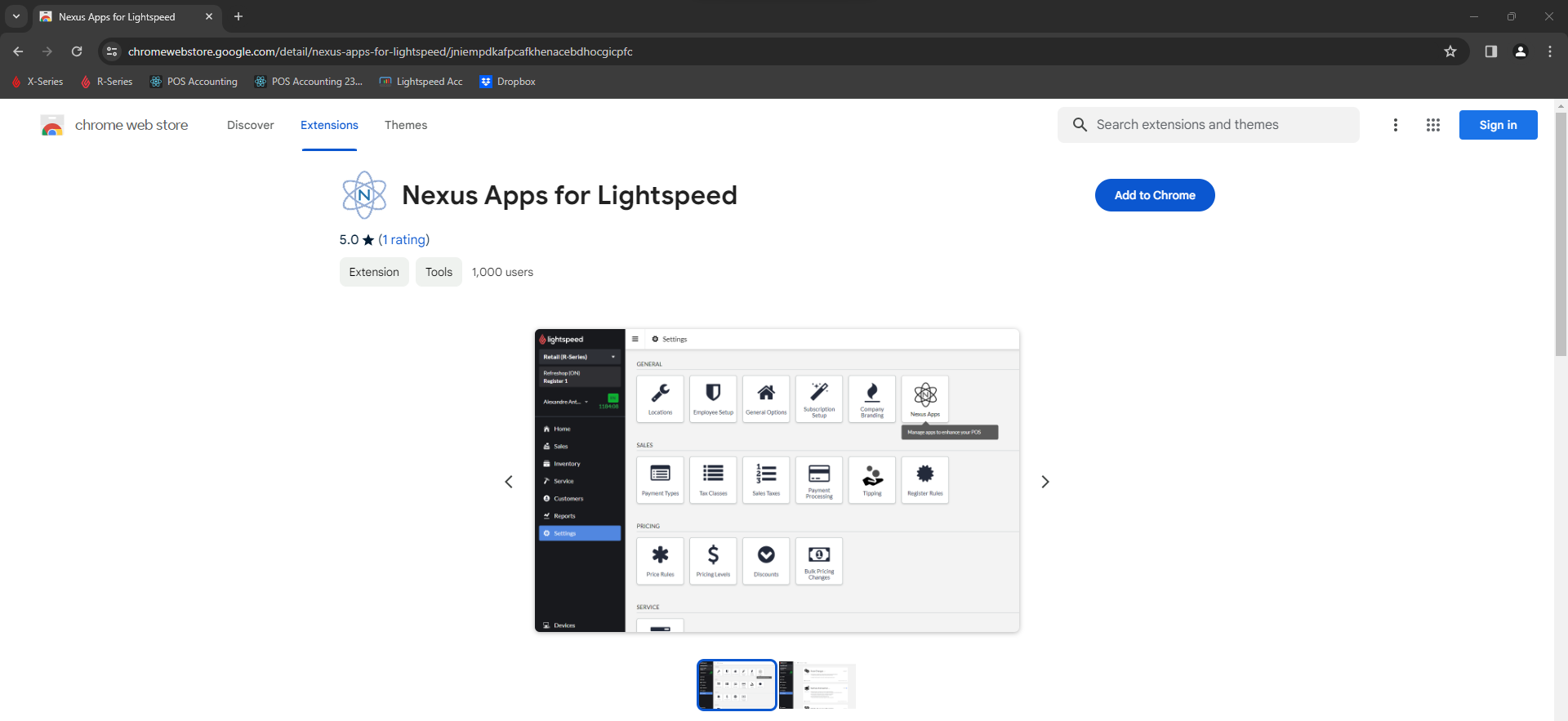
Task: Click the address bar URL
Action: coord(381,51)
